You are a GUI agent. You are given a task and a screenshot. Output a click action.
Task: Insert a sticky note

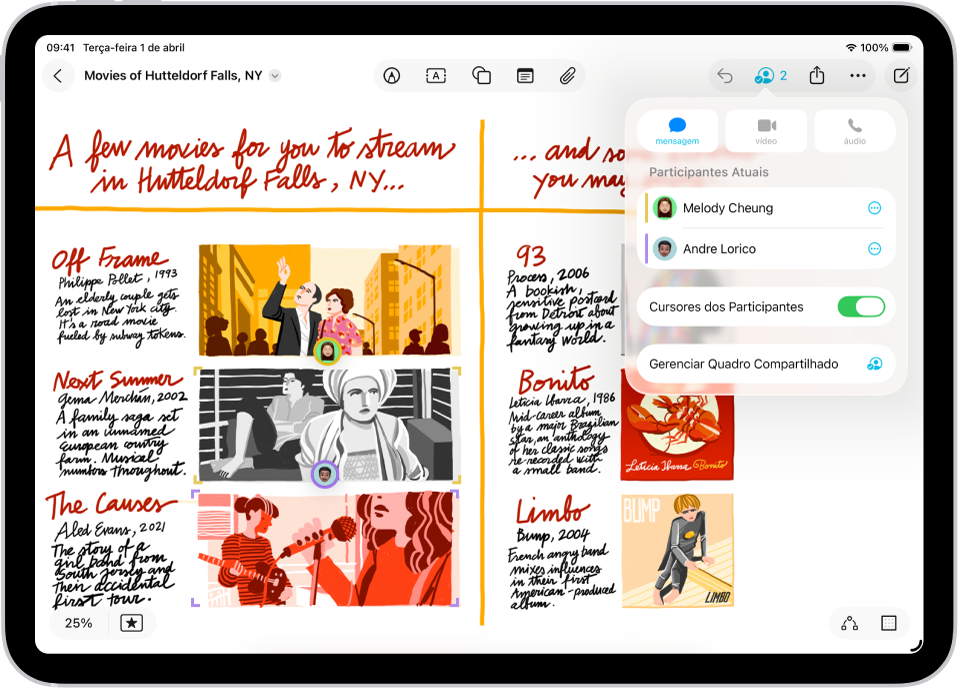(524, 75)
